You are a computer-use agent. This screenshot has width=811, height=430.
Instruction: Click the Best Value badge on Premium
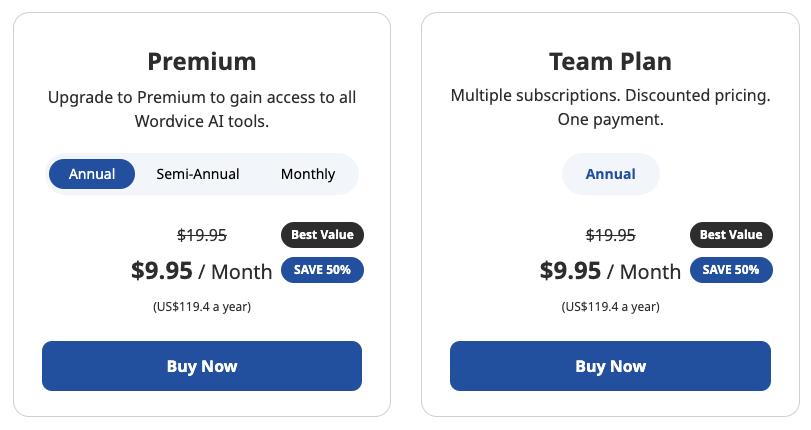click(x=323, y=235)
